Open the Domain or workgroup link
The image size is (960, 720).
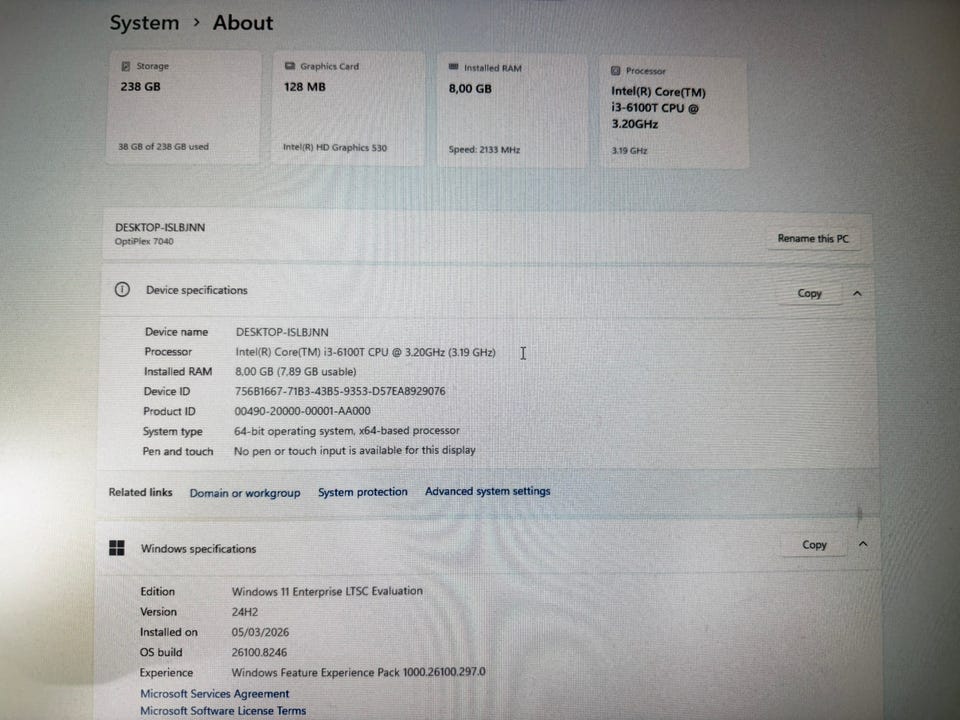pos(245,493)
